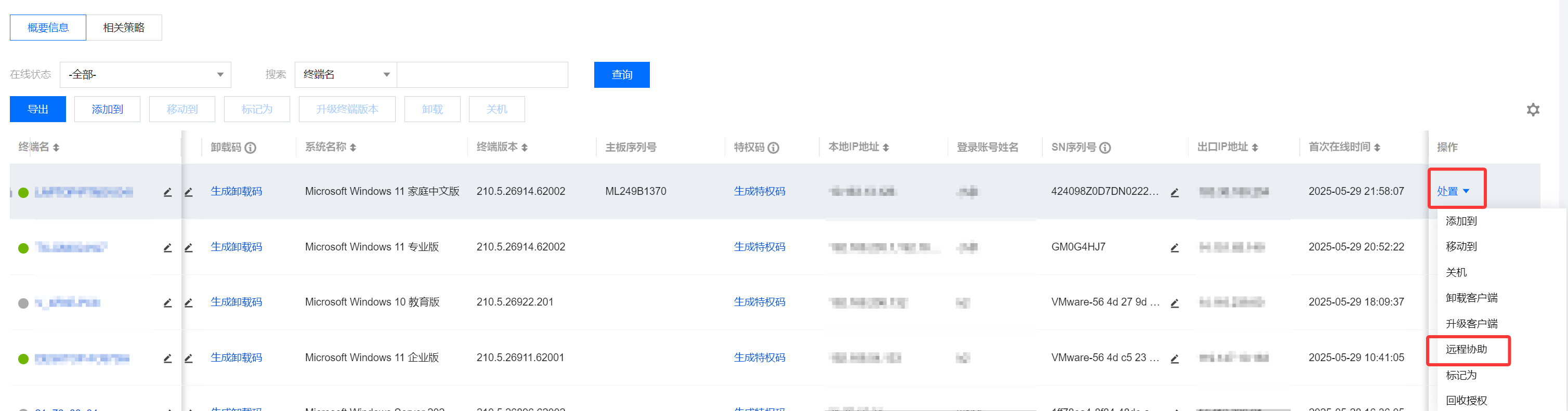1568x411 pixels.
Task: Click the 查询 button
Action: click(x=621, y=75)
